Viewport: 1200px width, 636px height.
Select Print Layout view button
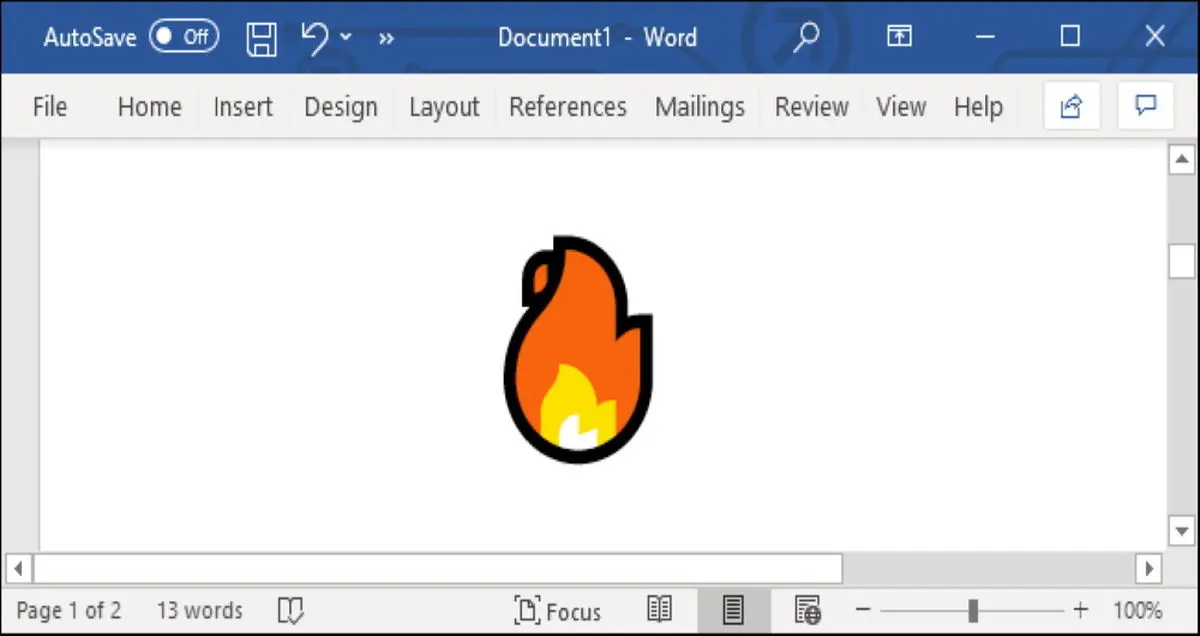click(733, 609)
